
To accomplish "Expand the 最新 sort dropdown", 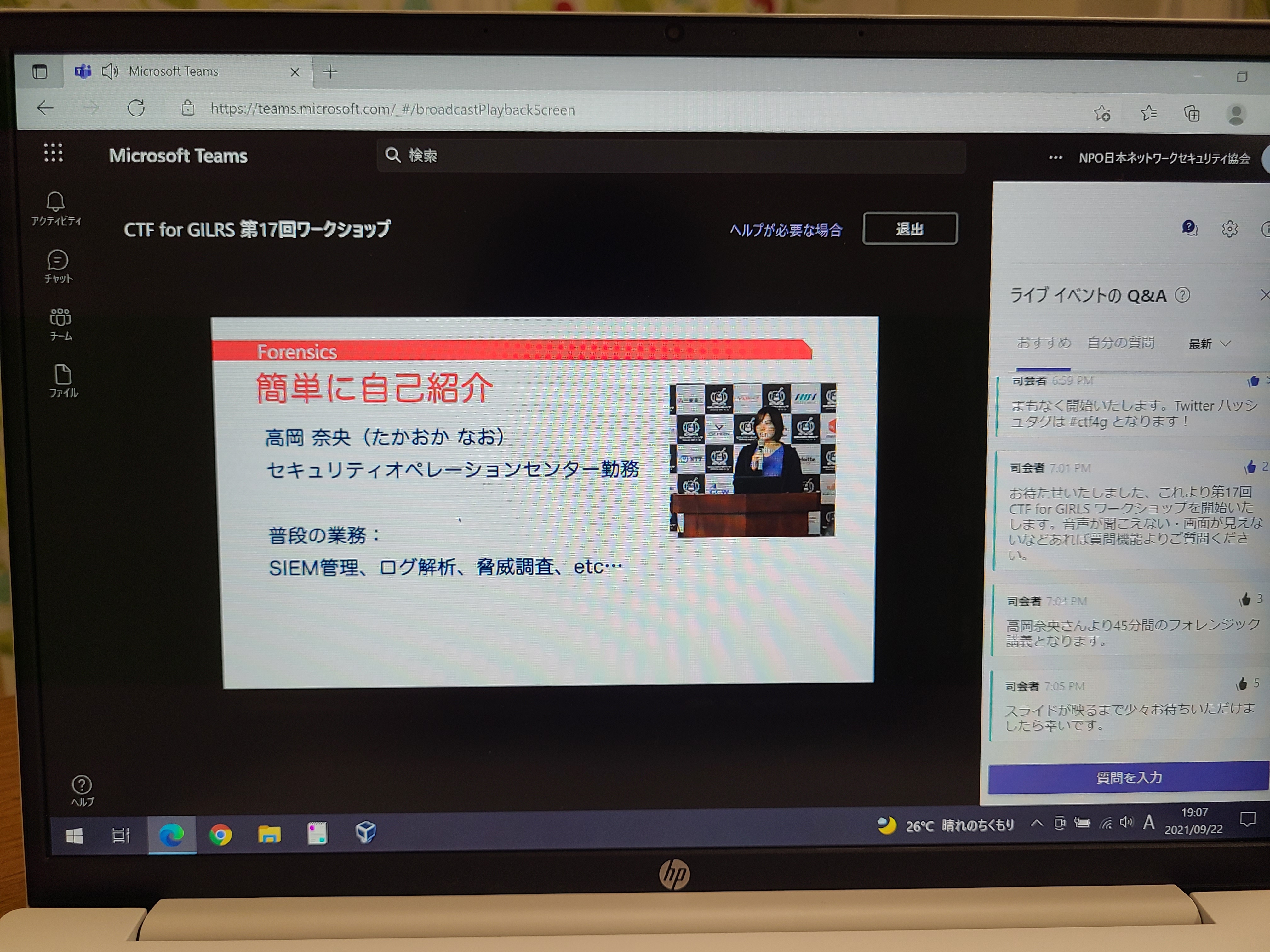I will coord(1209,344).
